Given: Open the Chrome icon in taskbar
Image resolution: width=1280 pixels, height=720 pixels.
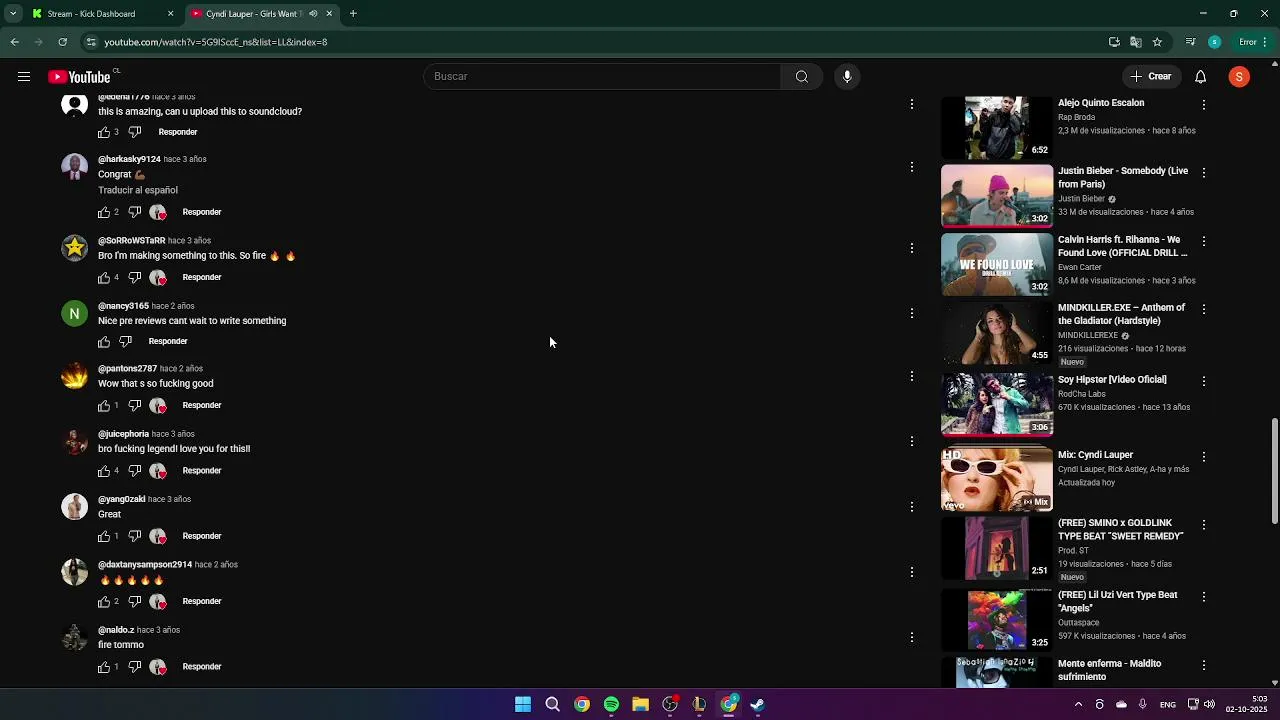Looking at the screenshot, I should [x=581, y=705].
